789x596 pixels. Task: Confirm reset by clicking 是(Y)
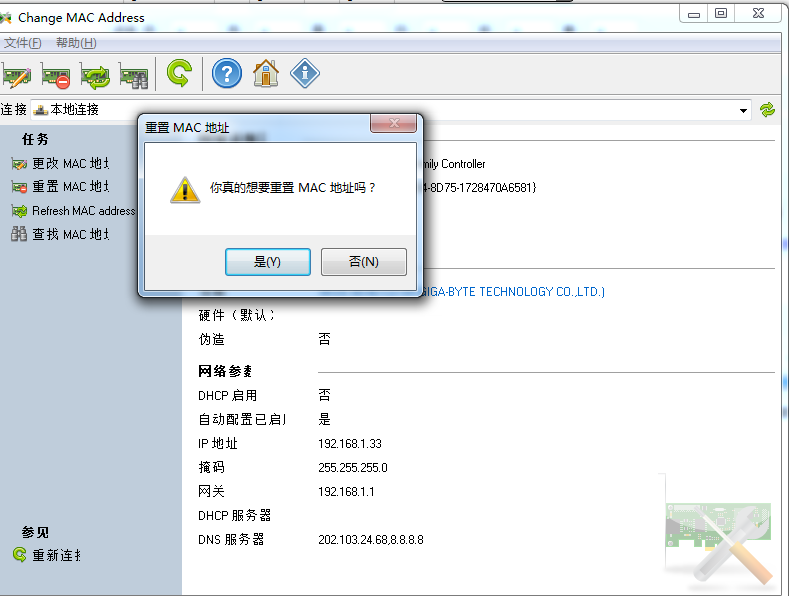267,262
